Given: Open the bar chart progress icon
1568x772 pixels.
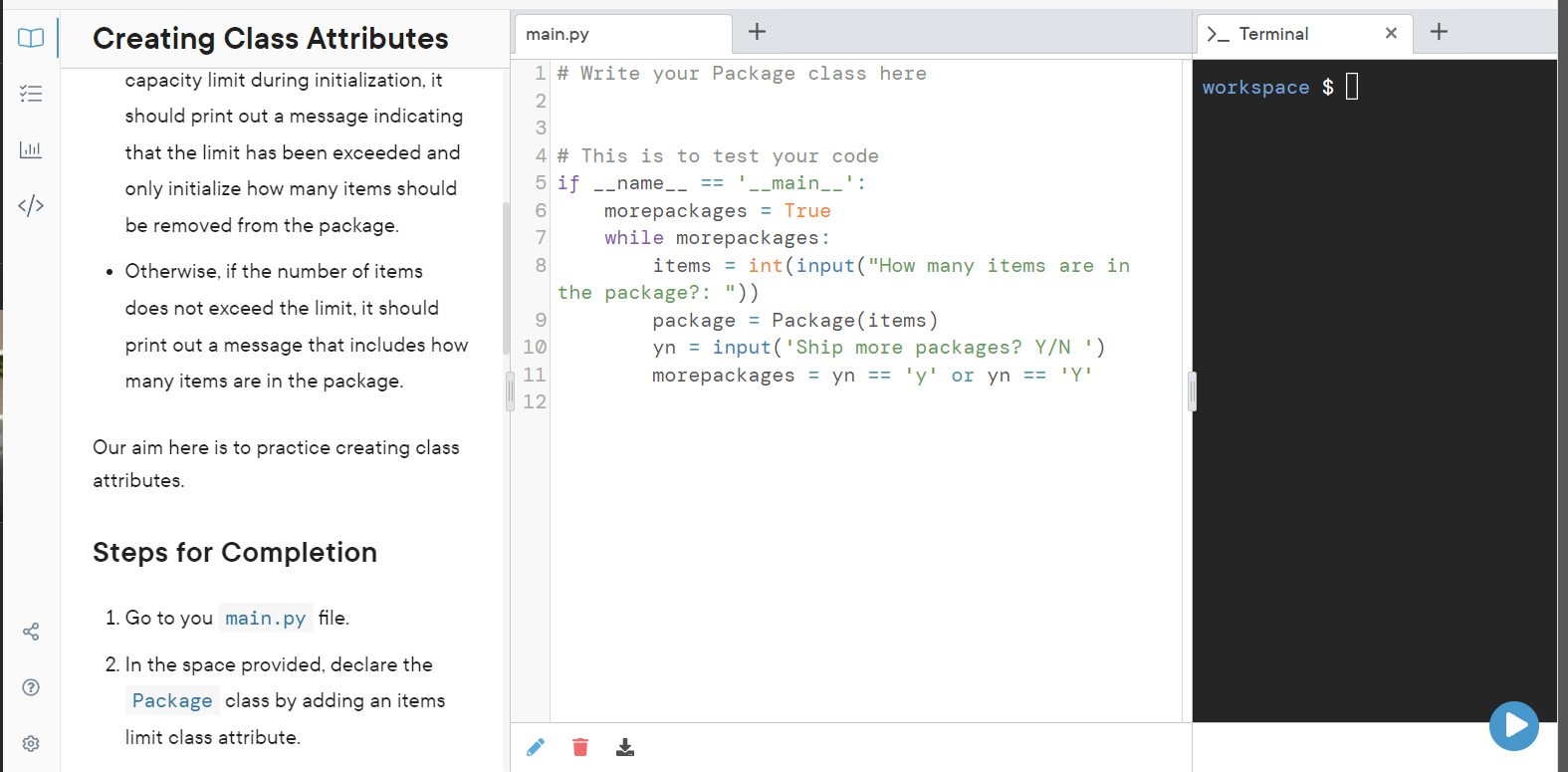Looking at the screenshot, I should pyautogui.click(x=31, y=149).
